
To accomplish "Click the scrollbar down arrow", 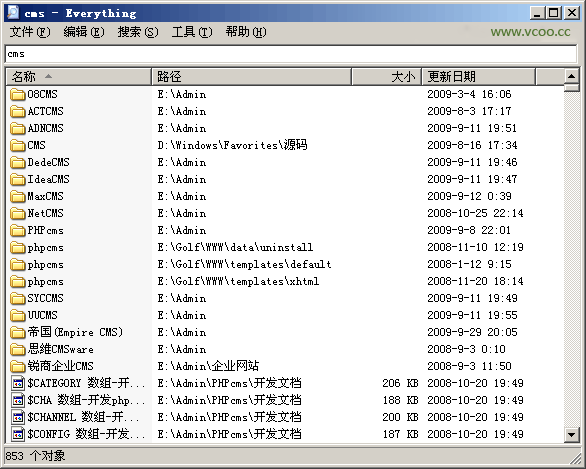I will click(x=571, y=435).
